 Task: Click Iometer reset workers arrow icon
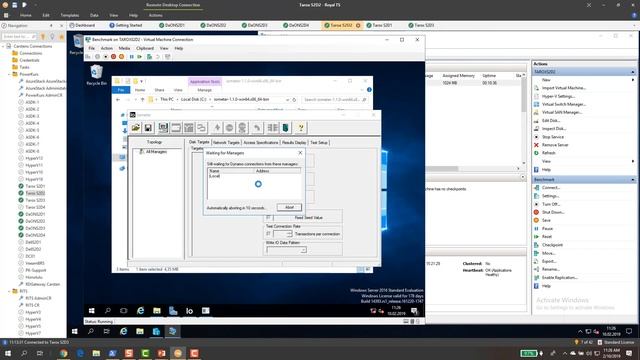257,128
